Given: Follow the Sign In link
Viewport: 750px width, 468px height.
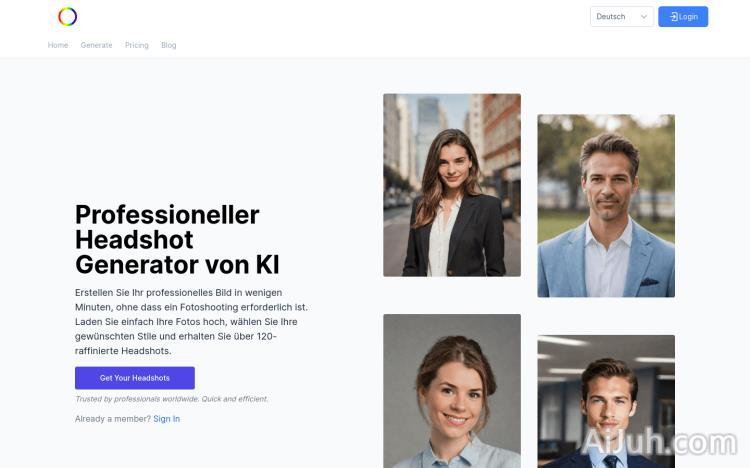Looking at the screenshot, I should tap(166, 419).
